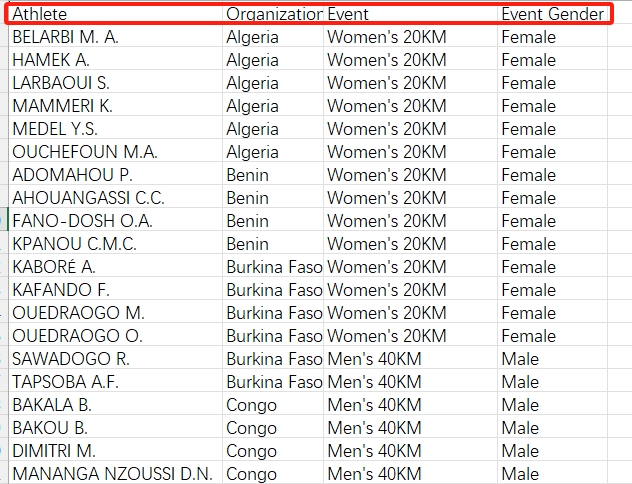Click the MANANGA NZOUSSI D.N. cell
The width and height of the screenshot is (632, 484).
[115, 474]
